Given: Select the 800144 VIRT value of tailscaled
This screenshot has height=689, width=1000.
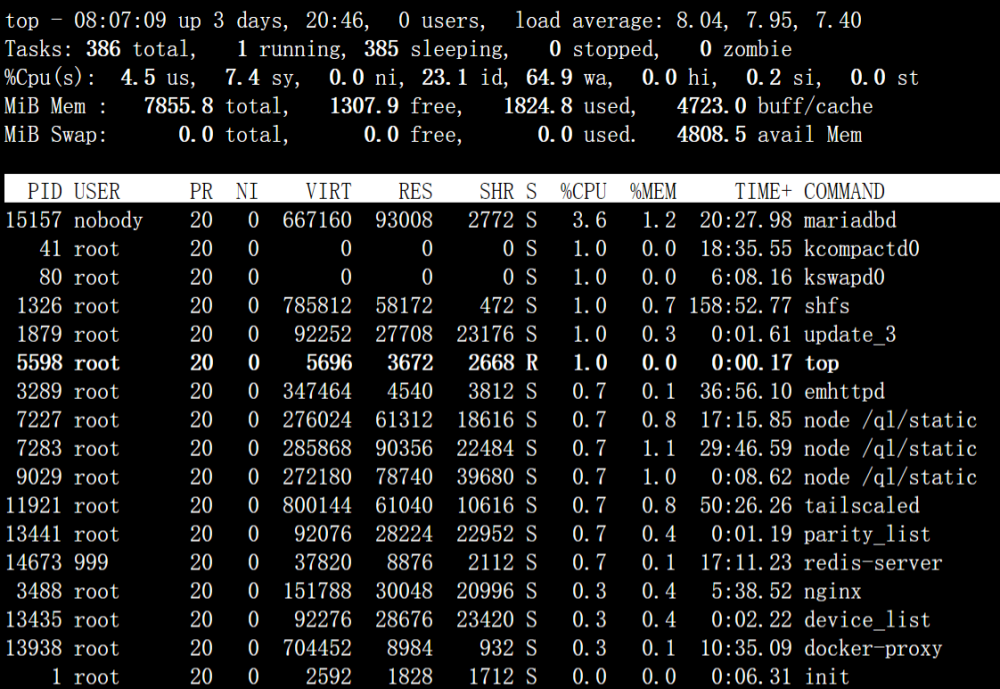Looking at the screenshot, I should pos(317,505).
